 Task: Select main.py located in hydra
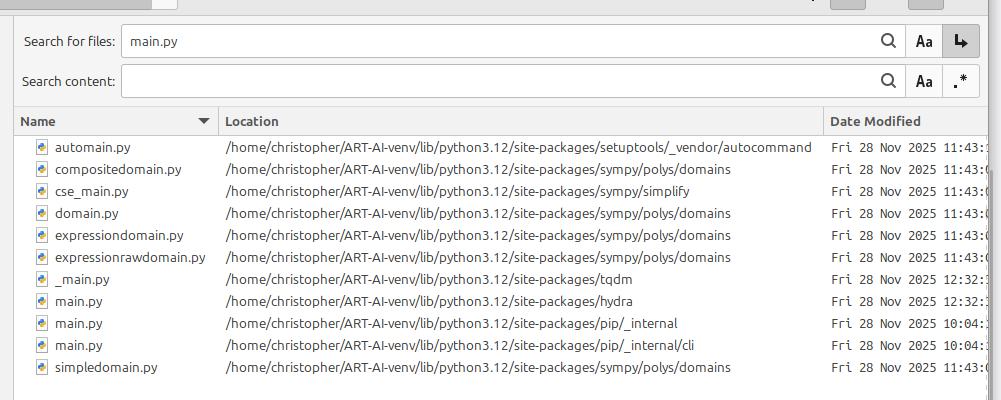pos(79,301)
